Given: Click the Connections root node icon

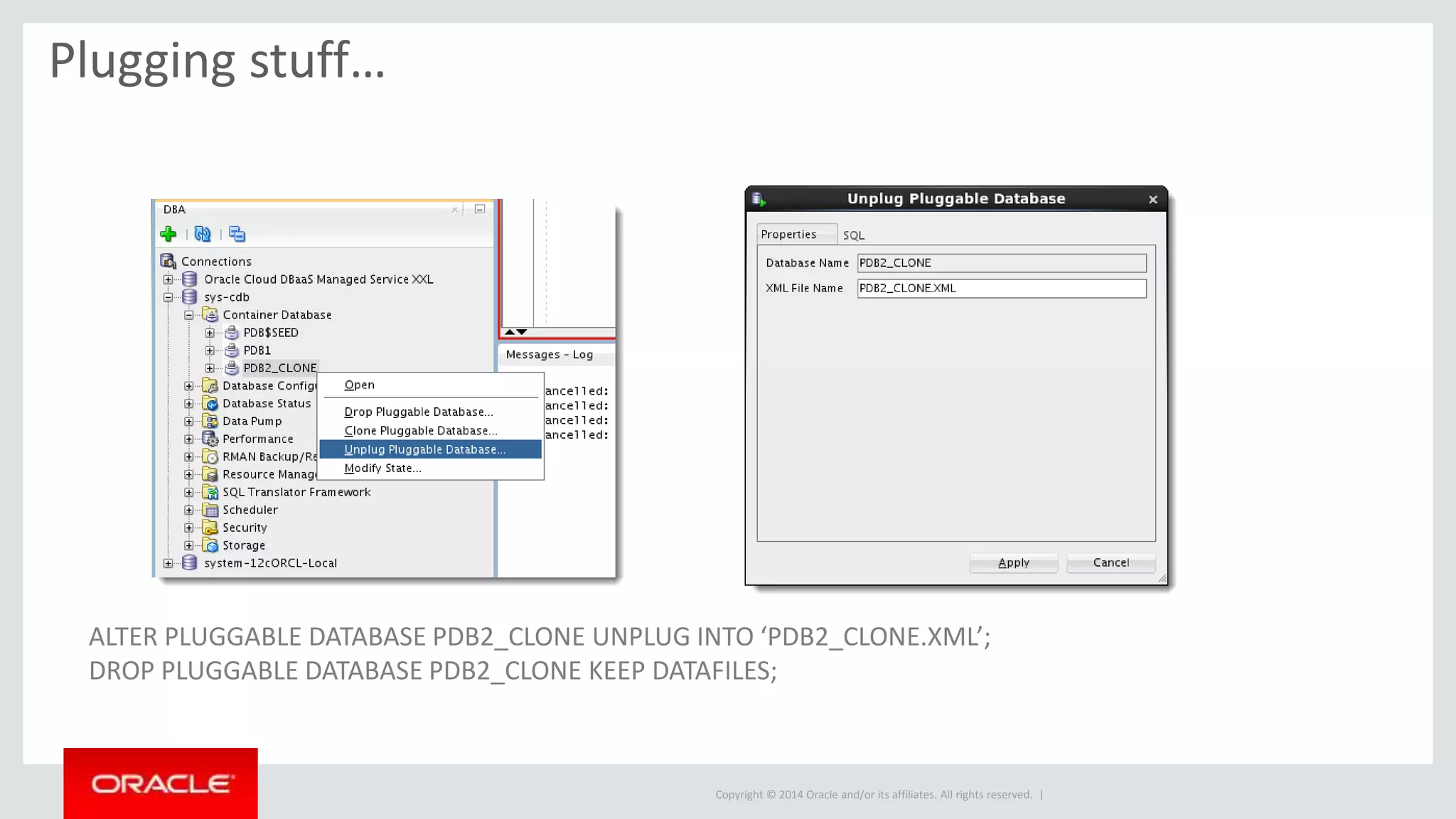Looking at the screenshot, I should [168, 262].
